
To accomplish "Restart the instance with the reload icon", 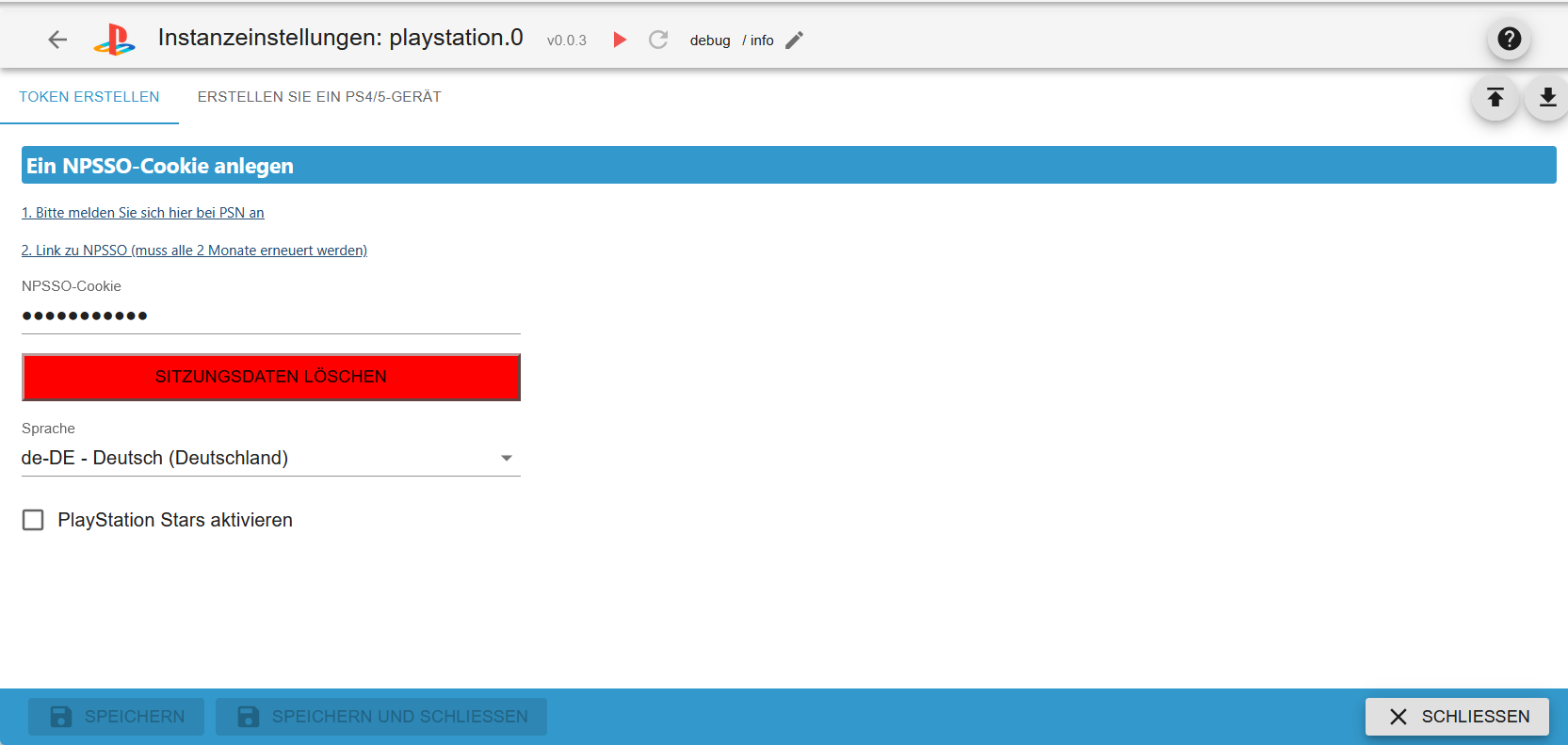I will pos(658,40).
